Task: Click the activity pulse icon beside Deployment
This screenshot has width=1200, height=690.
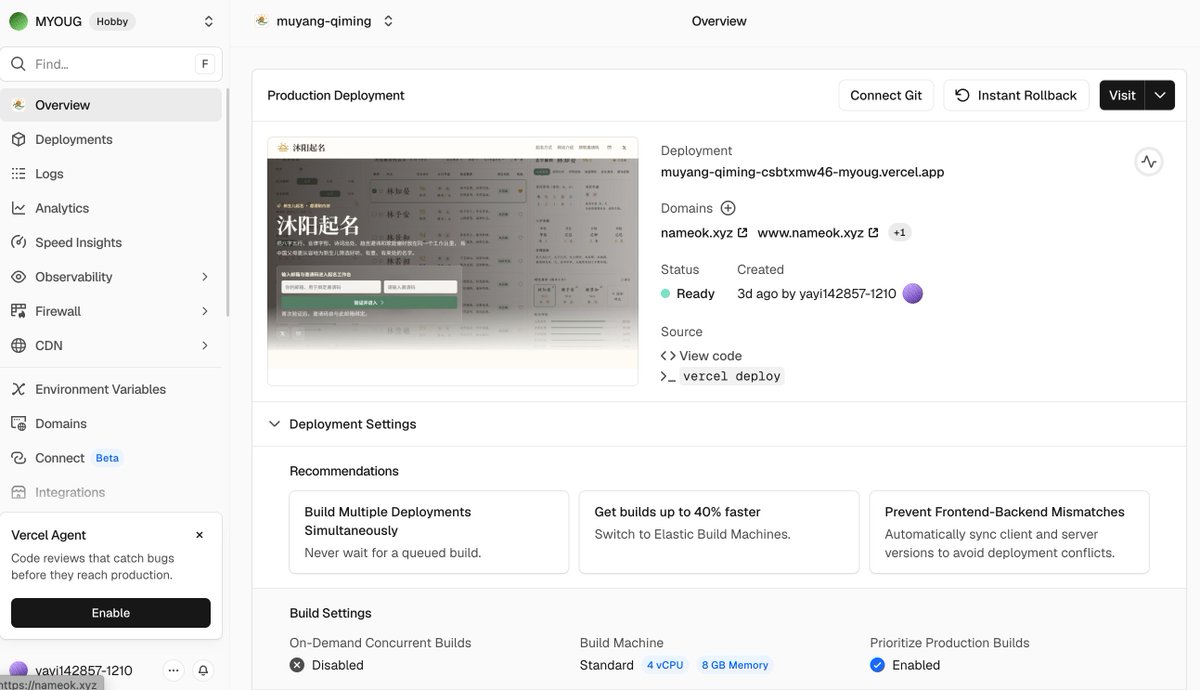Action: [x=1148, y=161]
